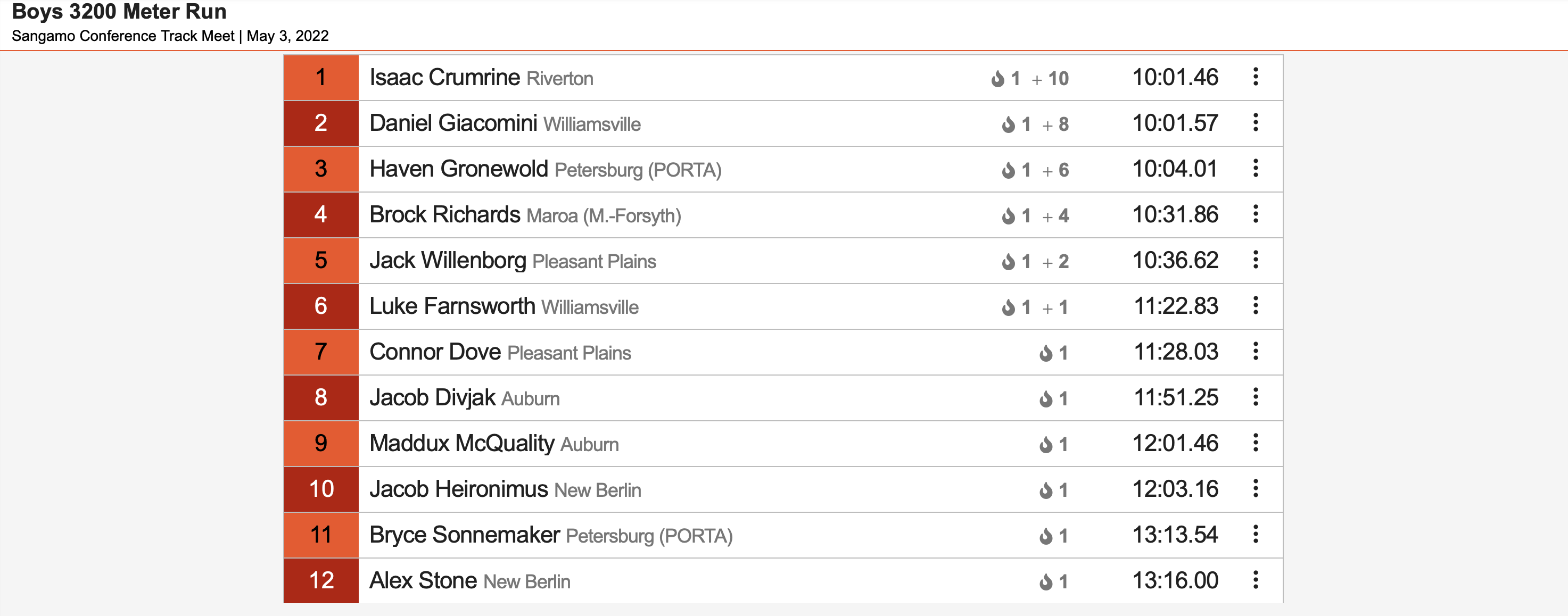
Task: Click Williamsville team name by Daniel Giacomini
Action: [592, 124]
